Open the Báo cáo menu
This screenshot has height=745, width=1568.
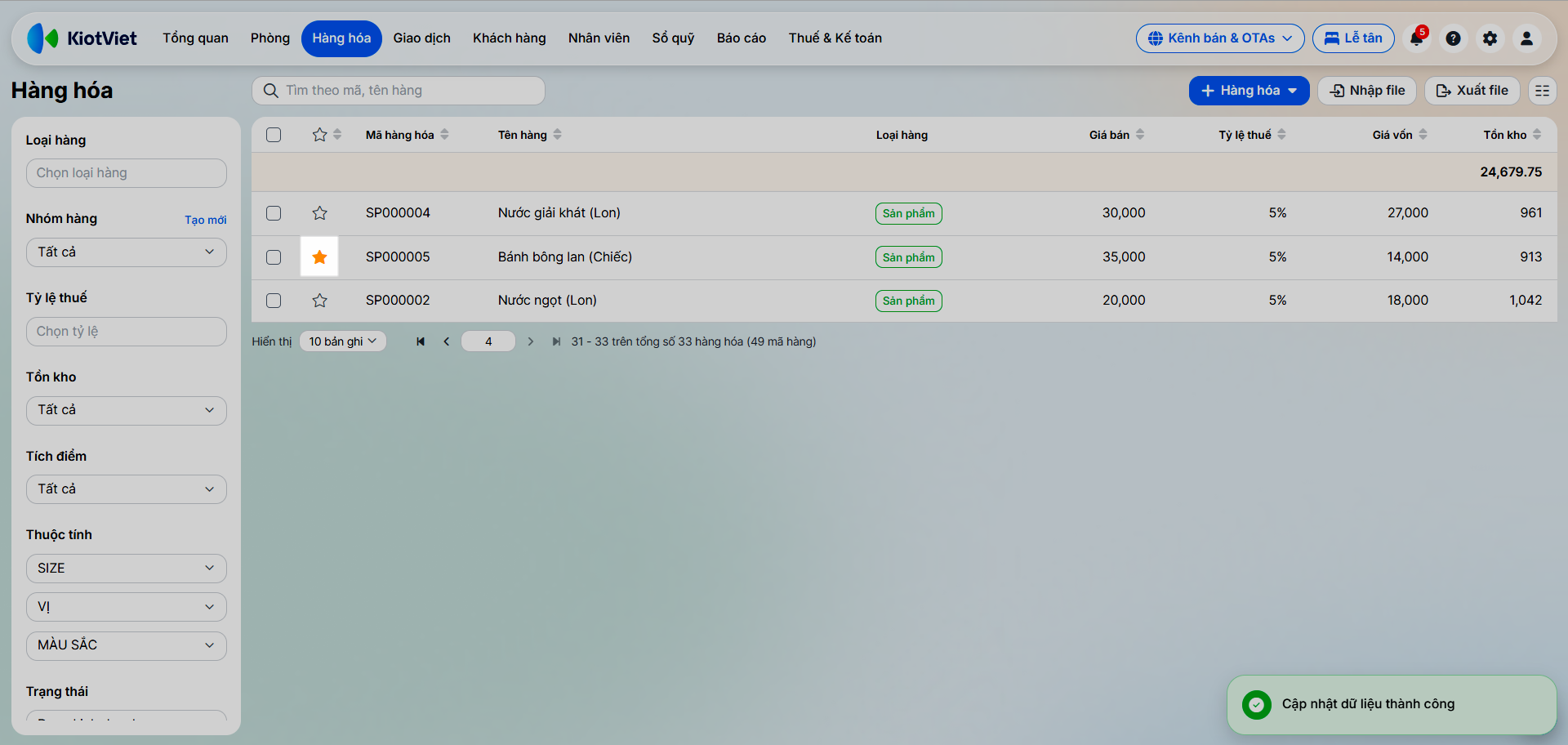point(742,38)
